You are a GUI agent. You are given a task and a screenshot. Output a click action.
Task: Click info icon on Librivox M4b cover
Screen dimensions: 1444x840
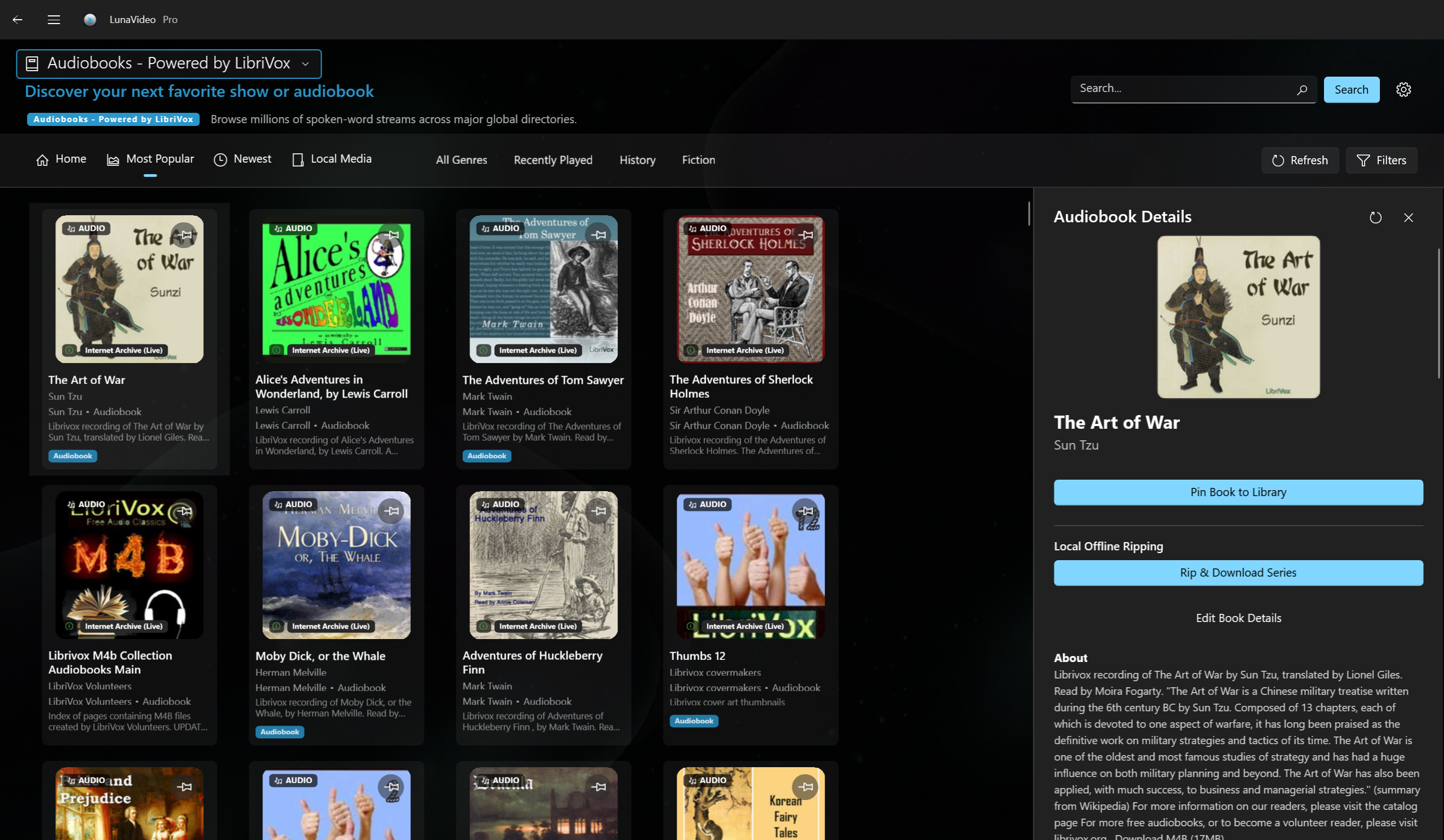click(x=70, y=626)
